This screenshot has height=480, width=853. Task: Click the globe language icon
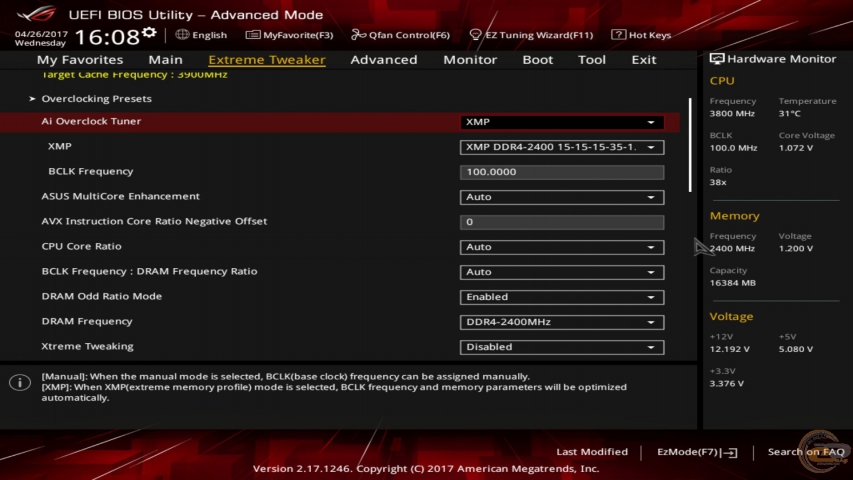click(x=182, y=34)
